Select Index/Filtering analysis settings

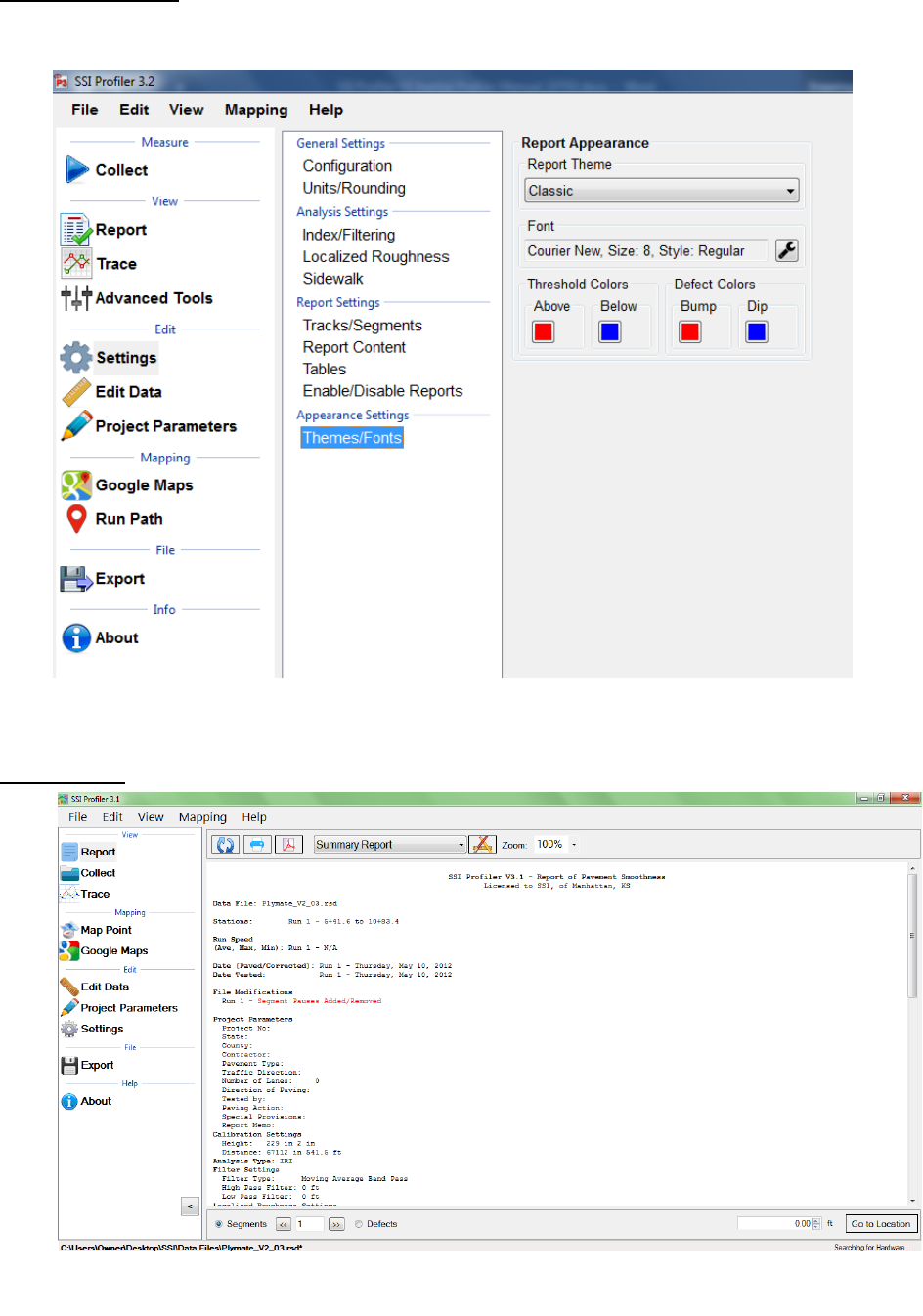point(349,235)
